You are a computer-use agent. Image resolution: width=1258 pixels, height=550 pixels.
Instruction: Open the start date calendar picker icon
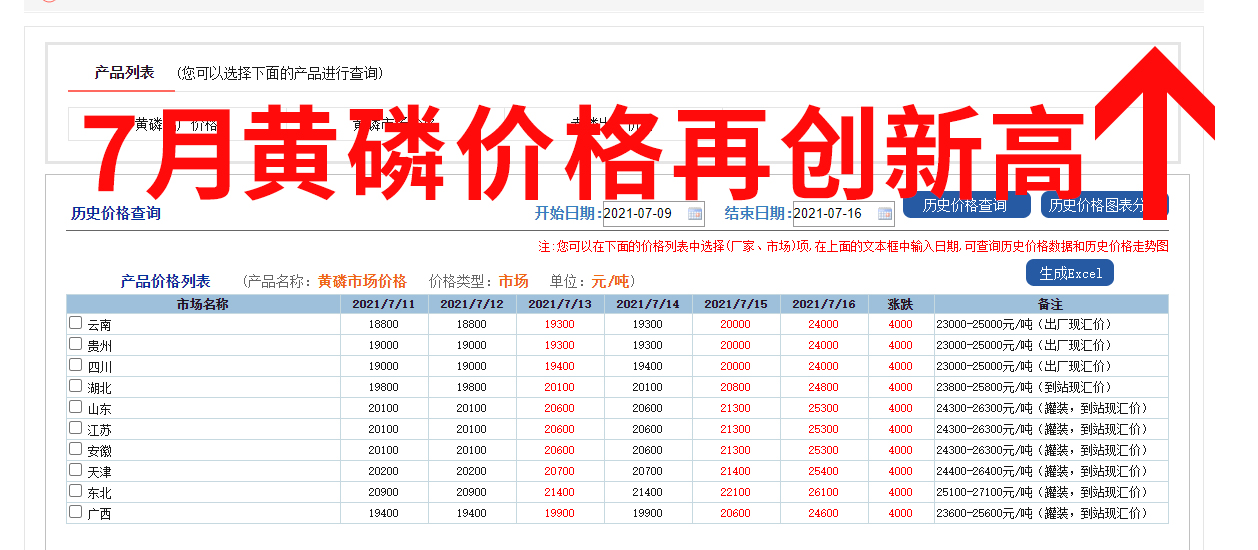click(x=695, y=213)
